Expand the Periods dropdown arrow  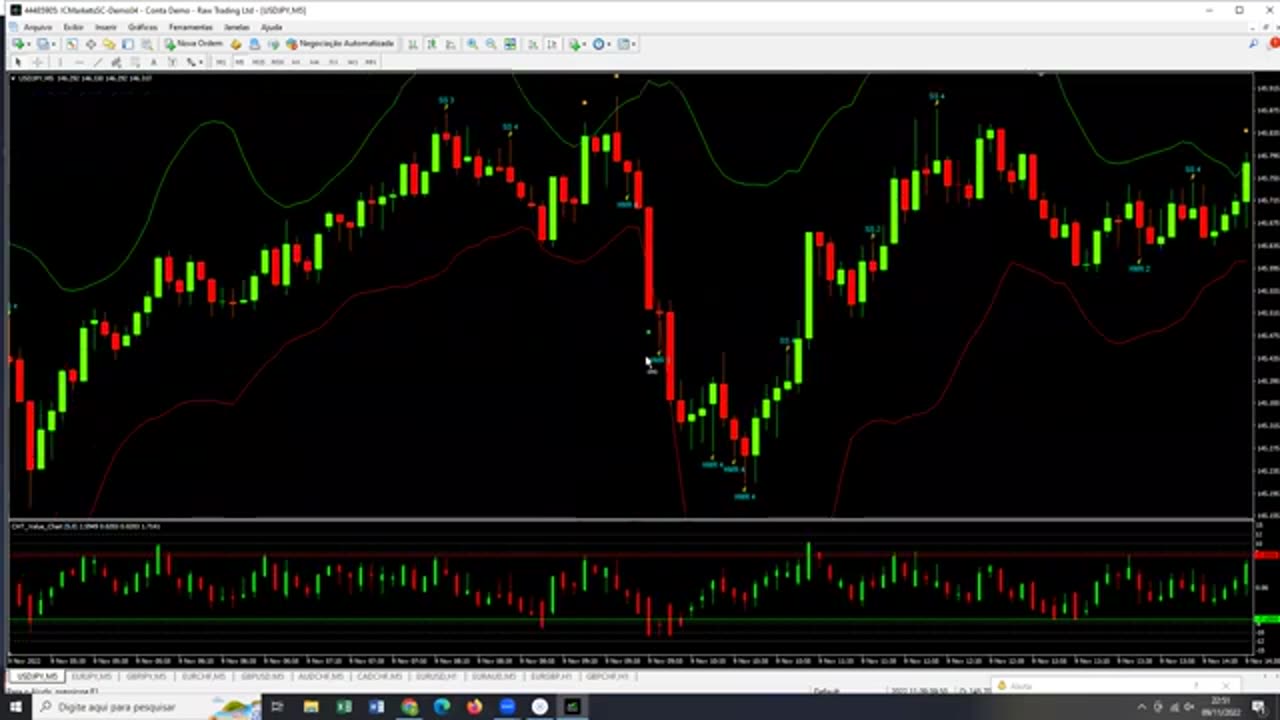(609, 44)
